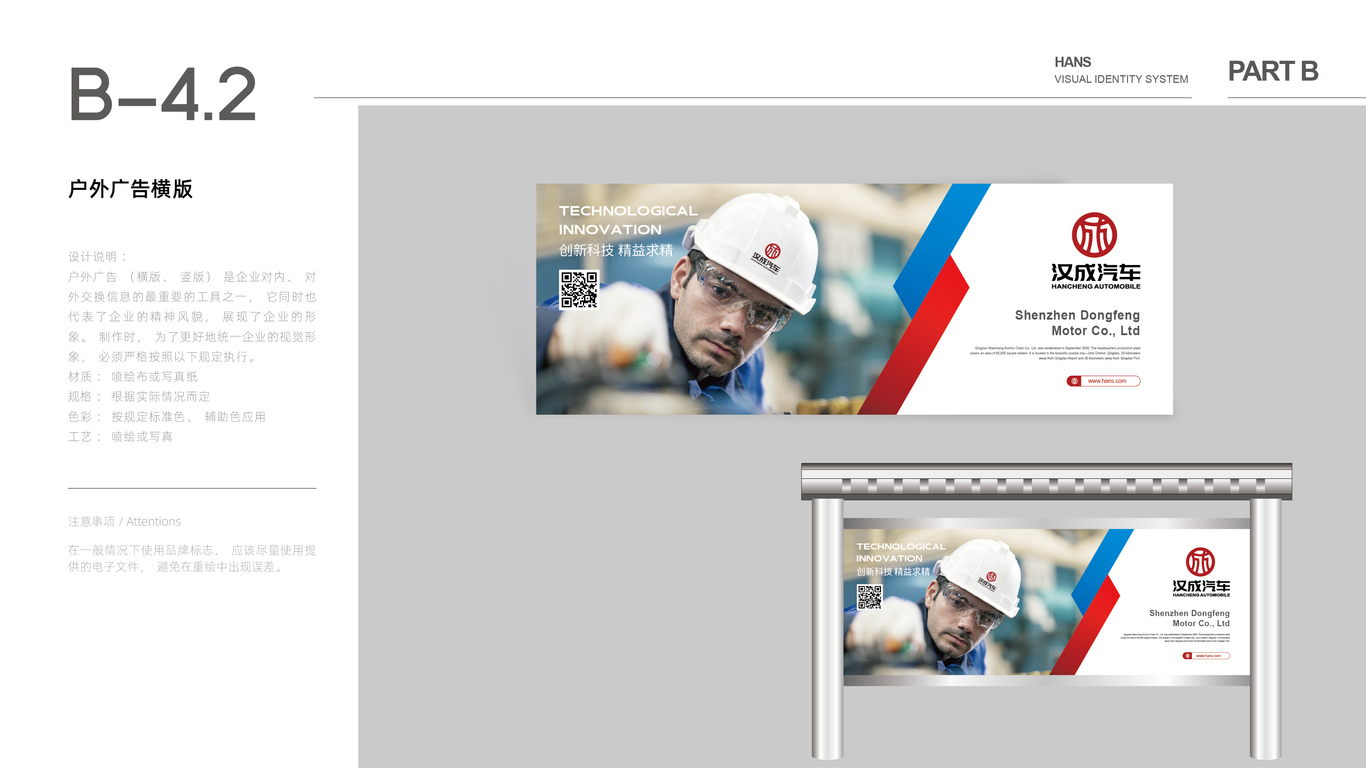1366x768 pixels.
Task: Click the "PART B" label
Action: 1273,71
